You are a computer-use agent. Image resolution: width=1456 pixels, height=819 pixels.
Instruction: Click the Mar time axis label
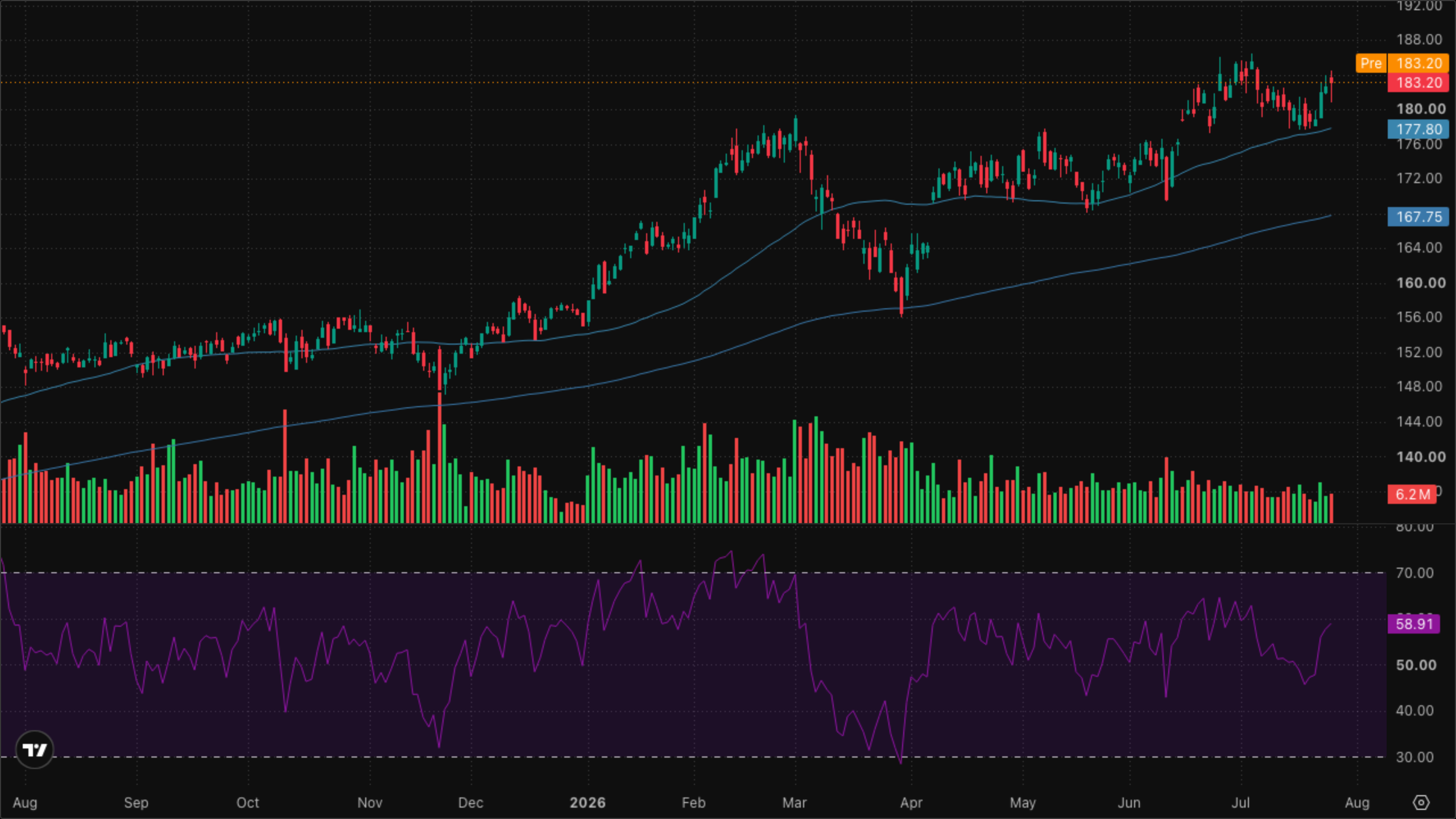pos(795,803)
